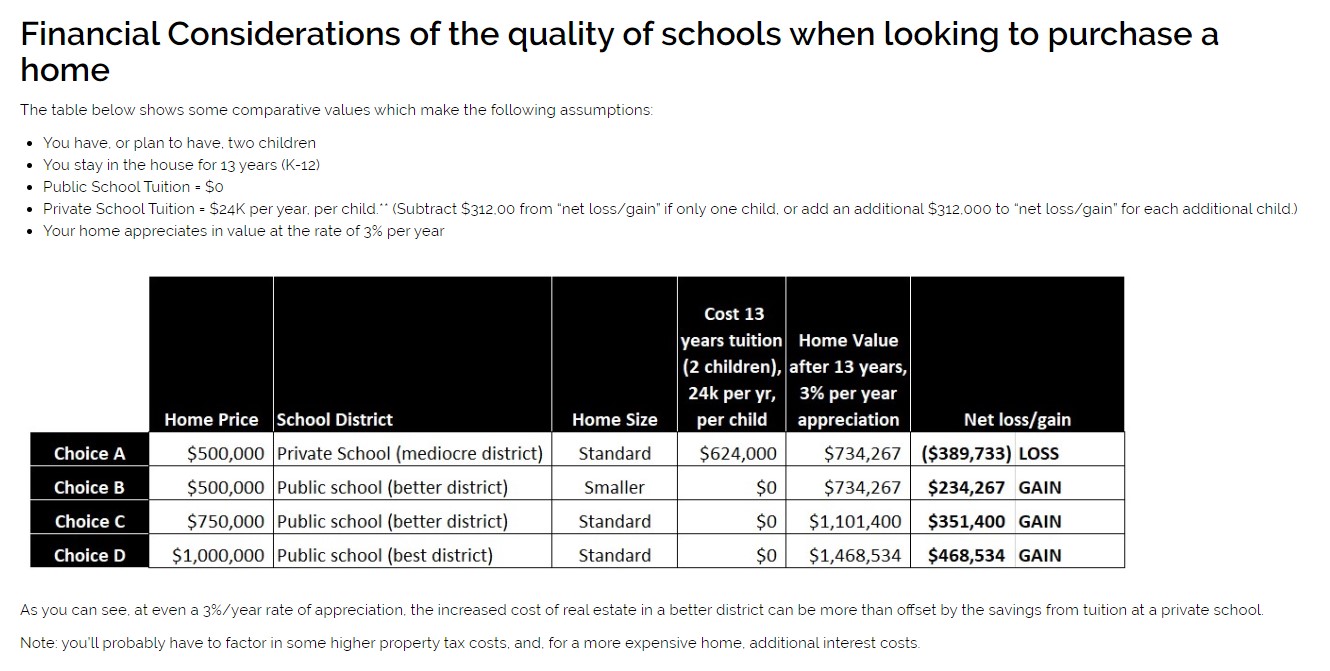
Task: Click the Choice C row label
Action: pyautogui.click(x=90, y=521)
